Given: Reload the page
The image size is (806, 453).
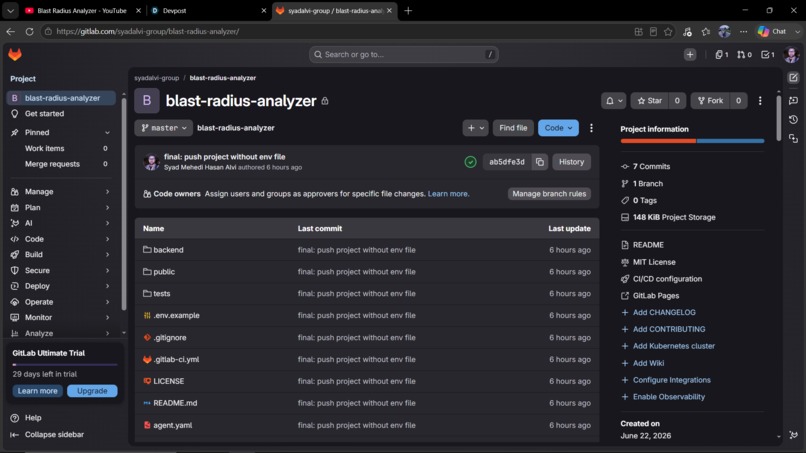Looking at the screenshot, I should (29, 31).
